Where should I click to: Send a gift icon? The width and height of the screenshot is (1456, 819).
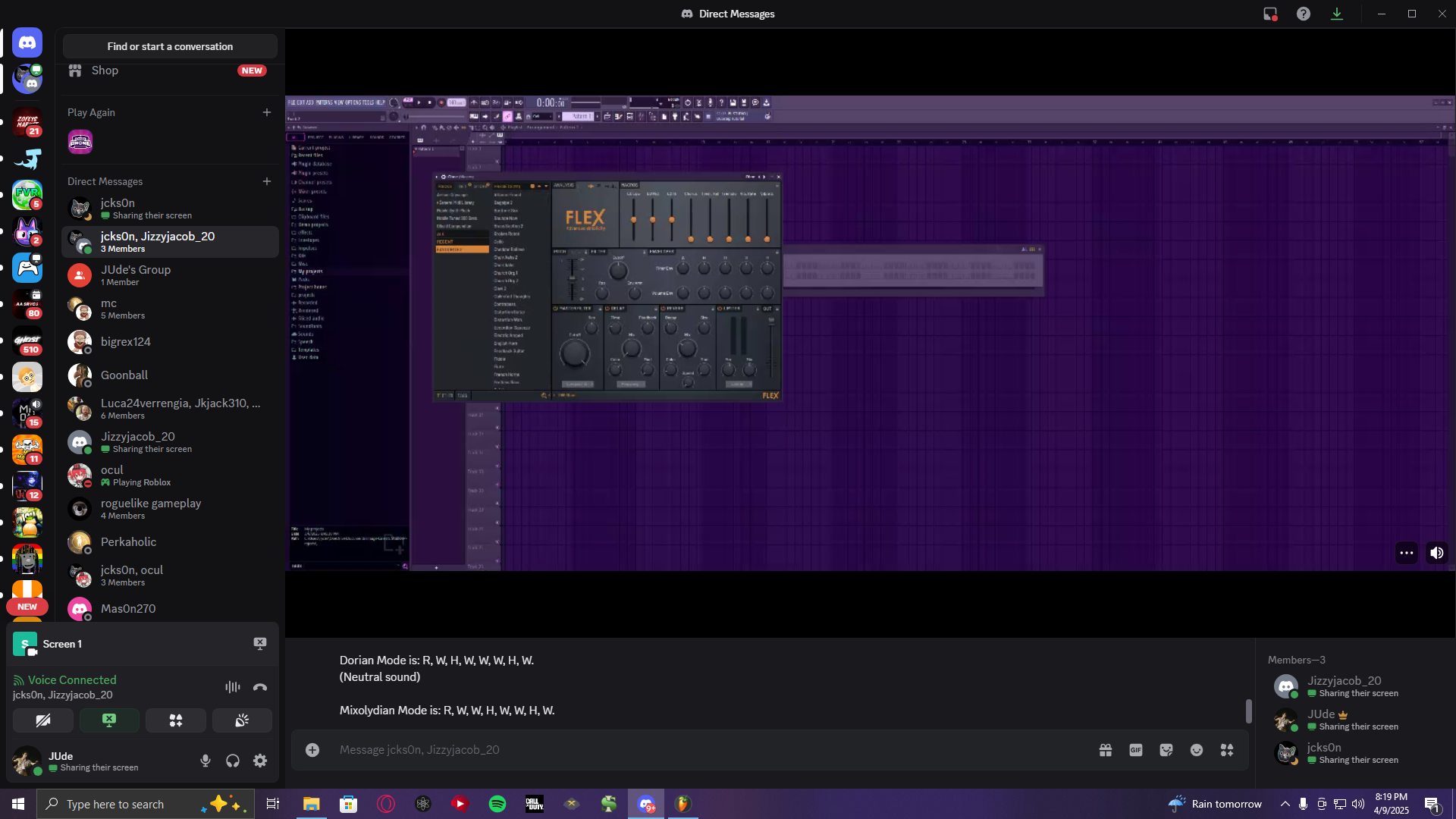(1106, 750)
